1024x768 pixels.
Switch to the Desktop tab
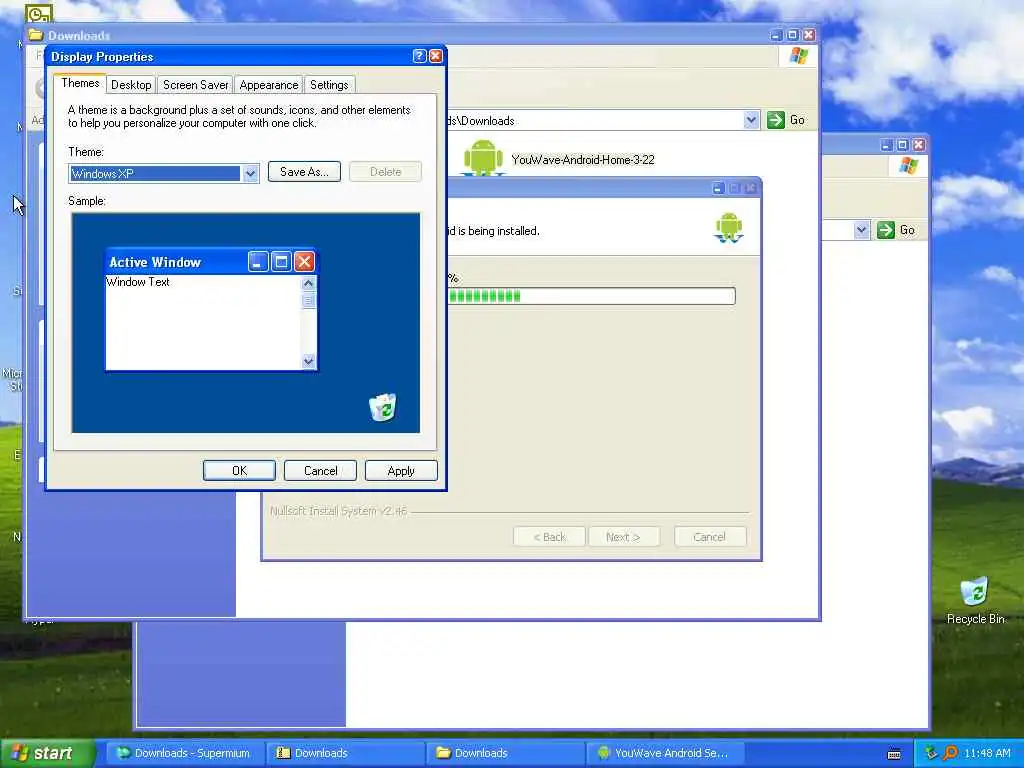[x=131, y=85]
